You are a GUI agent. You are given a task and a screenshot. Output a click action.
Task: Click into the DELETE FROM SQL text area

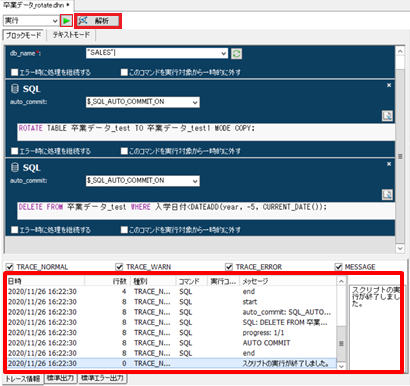(x=206, y=211)
